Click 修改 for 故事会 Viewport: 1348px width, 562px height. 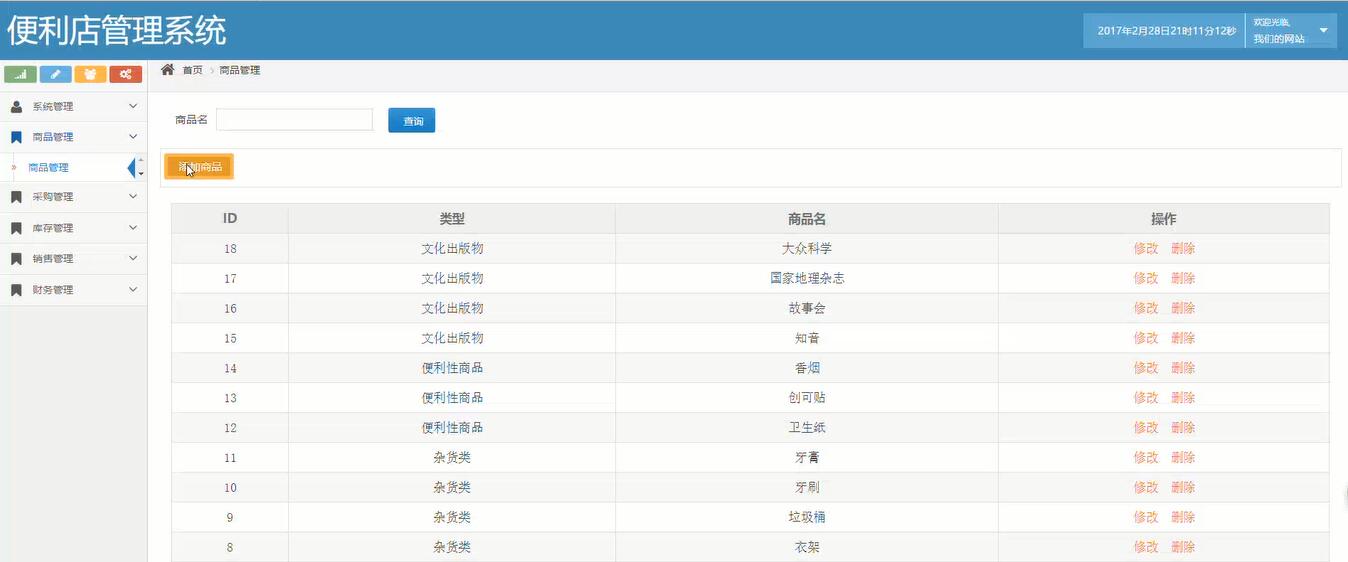pos(1146,308)
